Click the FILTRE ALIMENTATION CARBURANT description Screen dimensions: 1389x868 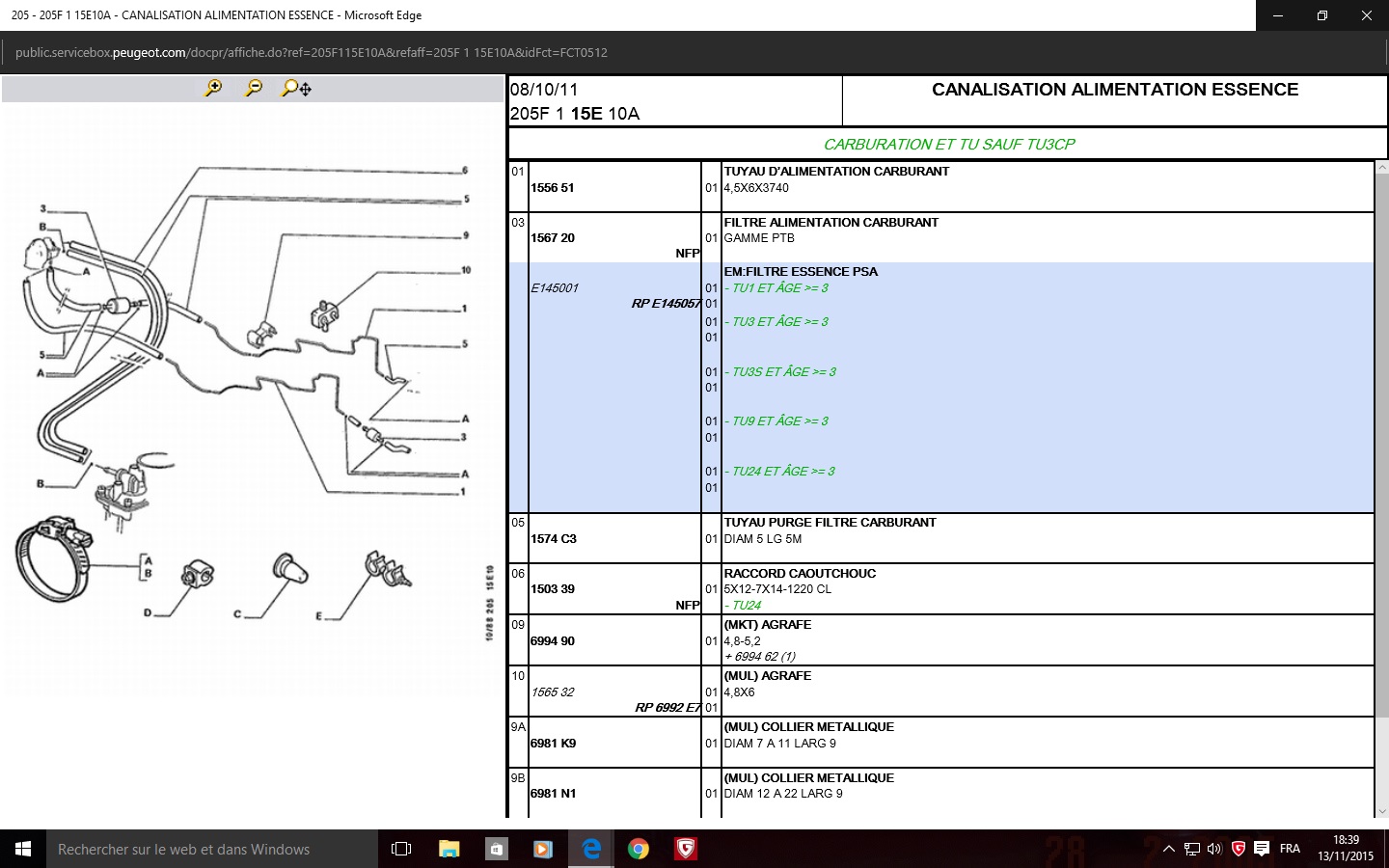[831, 223]
